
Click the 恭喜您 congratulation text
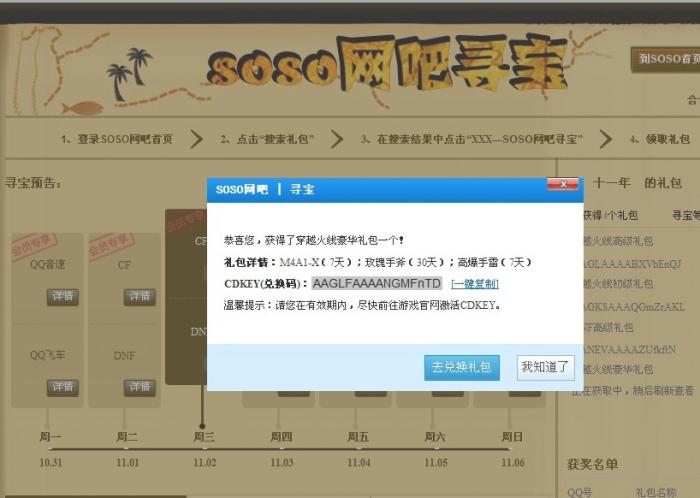point(313,240)
